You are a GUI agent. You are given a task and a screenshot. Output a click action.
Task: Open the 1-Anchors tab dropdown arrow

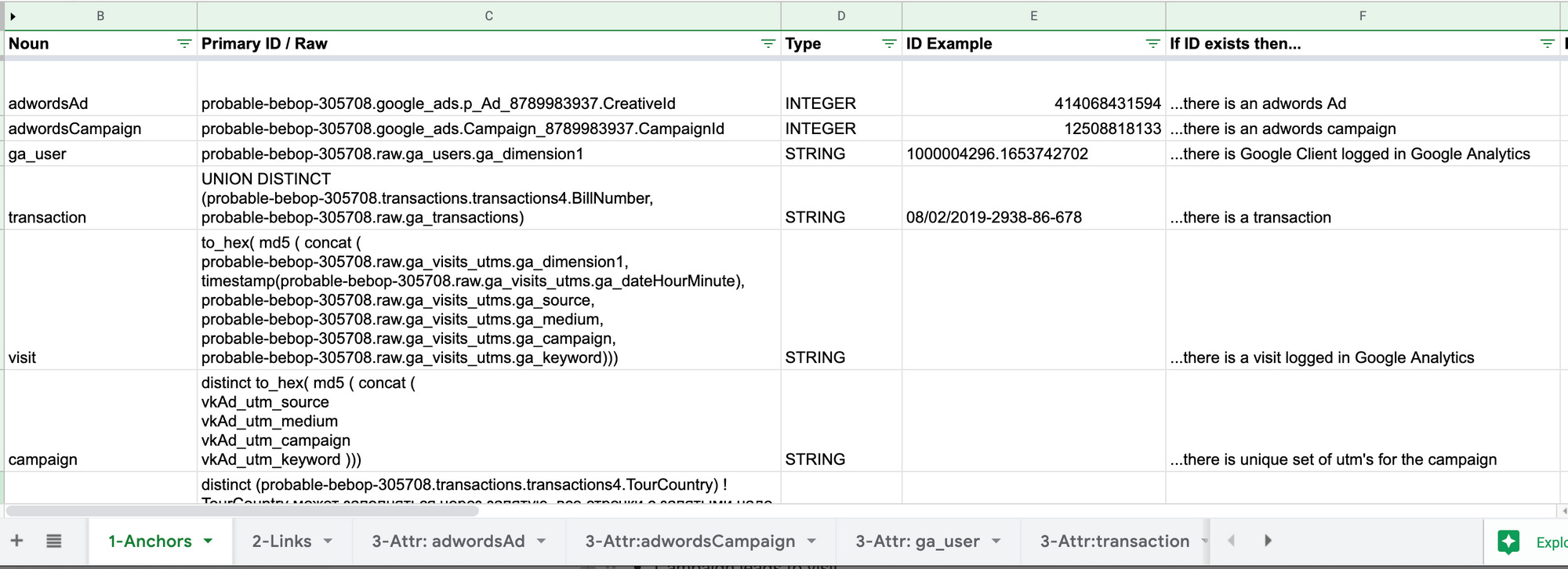pos(208,541)
